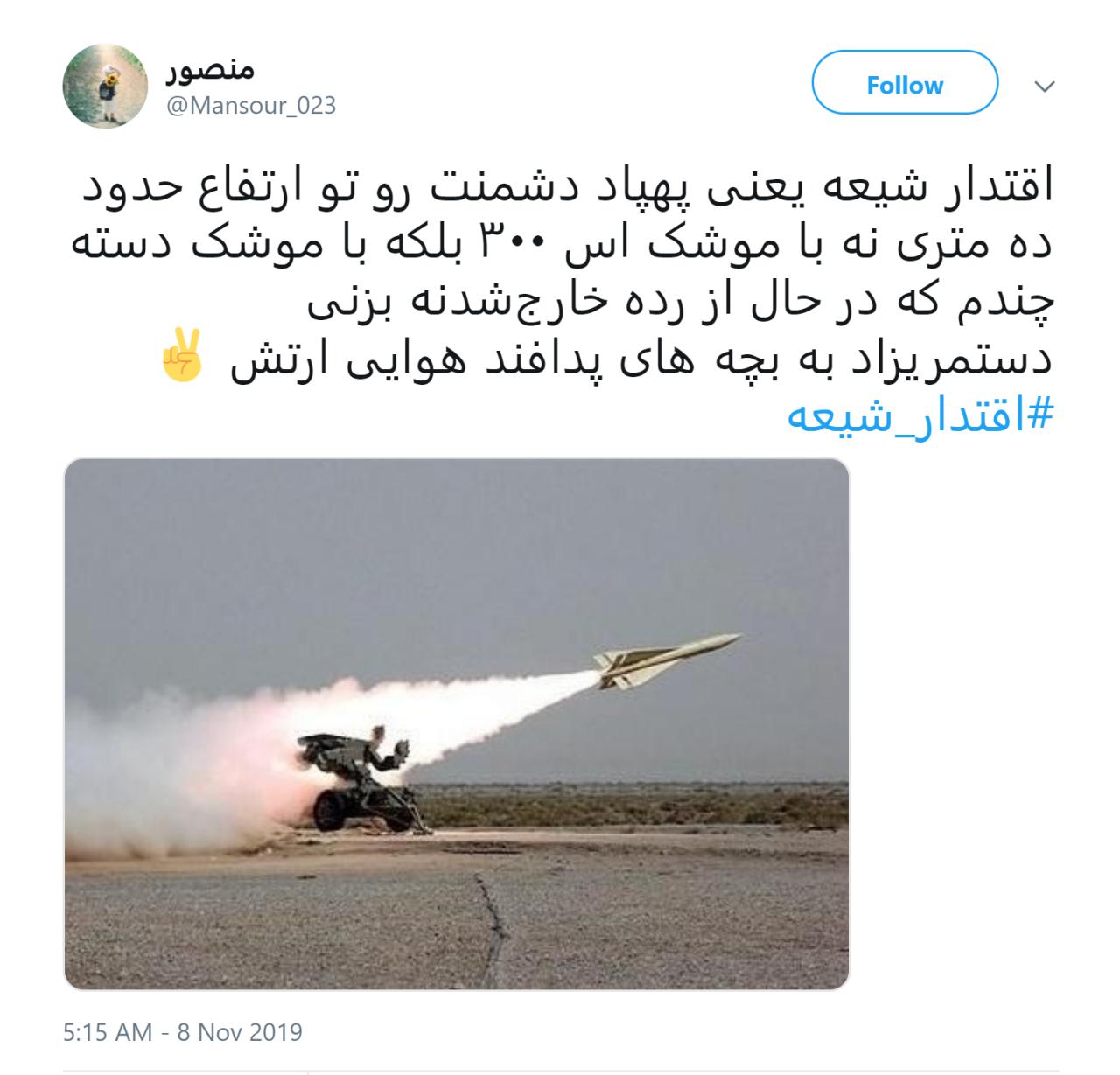Open Mansour's round profile avatar
1120x1075 pixels.
click(x=105, y=85)
